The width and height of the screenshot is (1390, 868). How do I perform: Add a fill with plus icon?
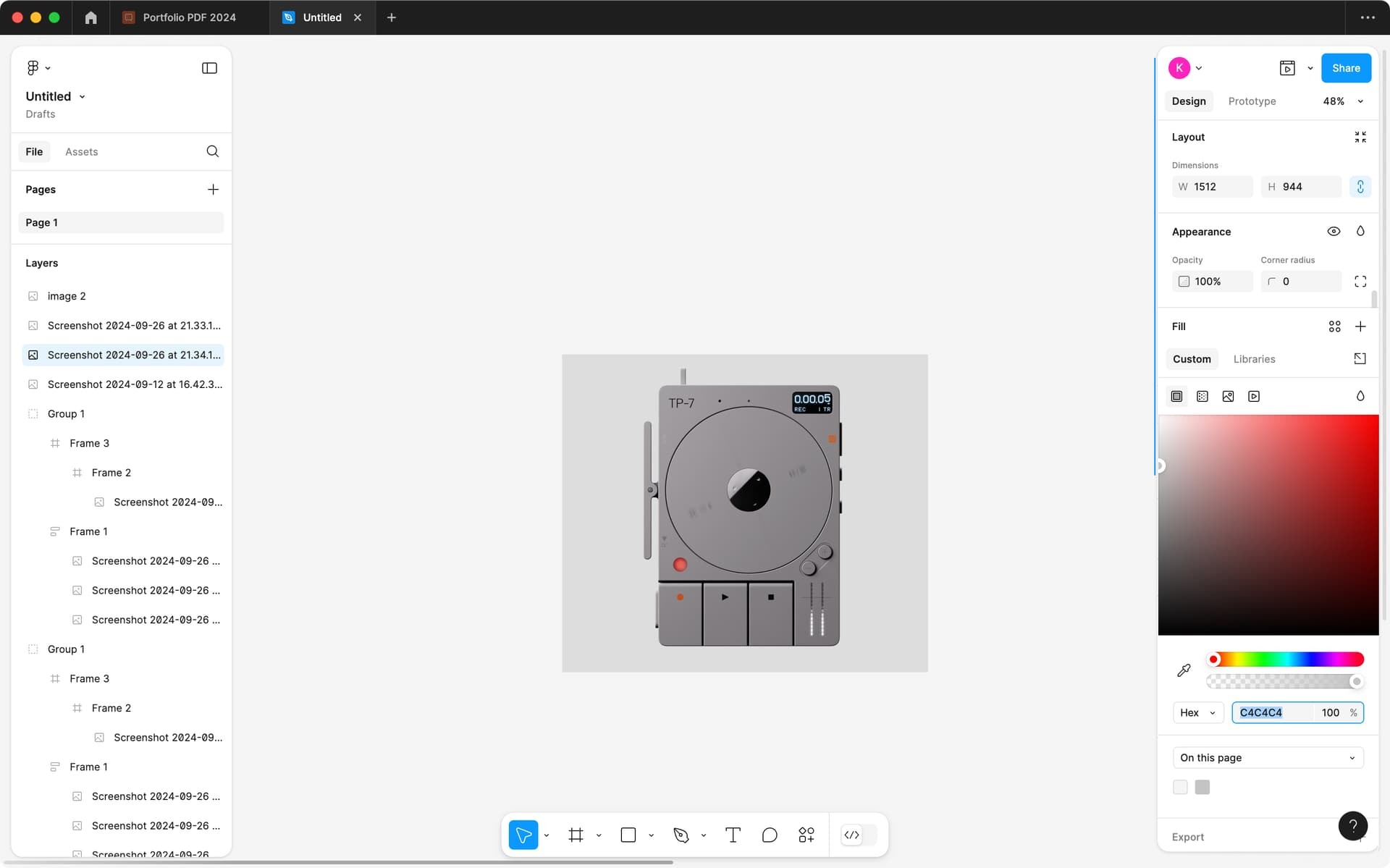[x=1360, y=326]
